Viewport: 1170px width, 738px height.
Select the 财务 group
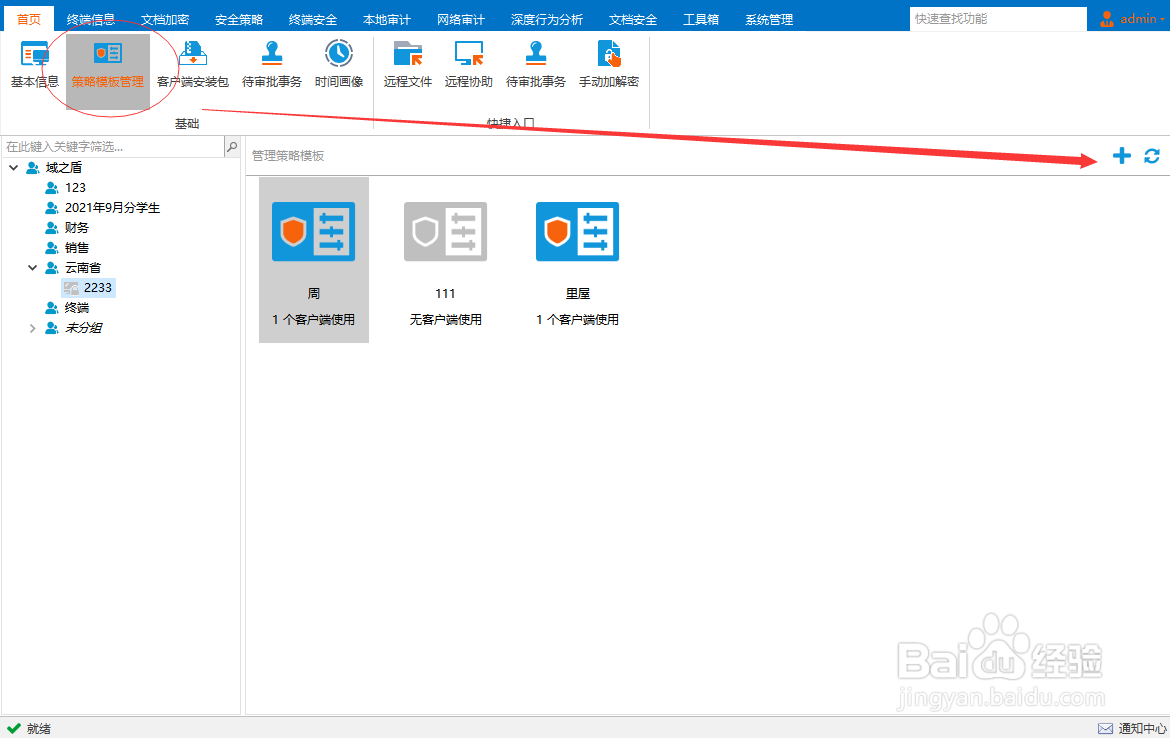(77, 228)
